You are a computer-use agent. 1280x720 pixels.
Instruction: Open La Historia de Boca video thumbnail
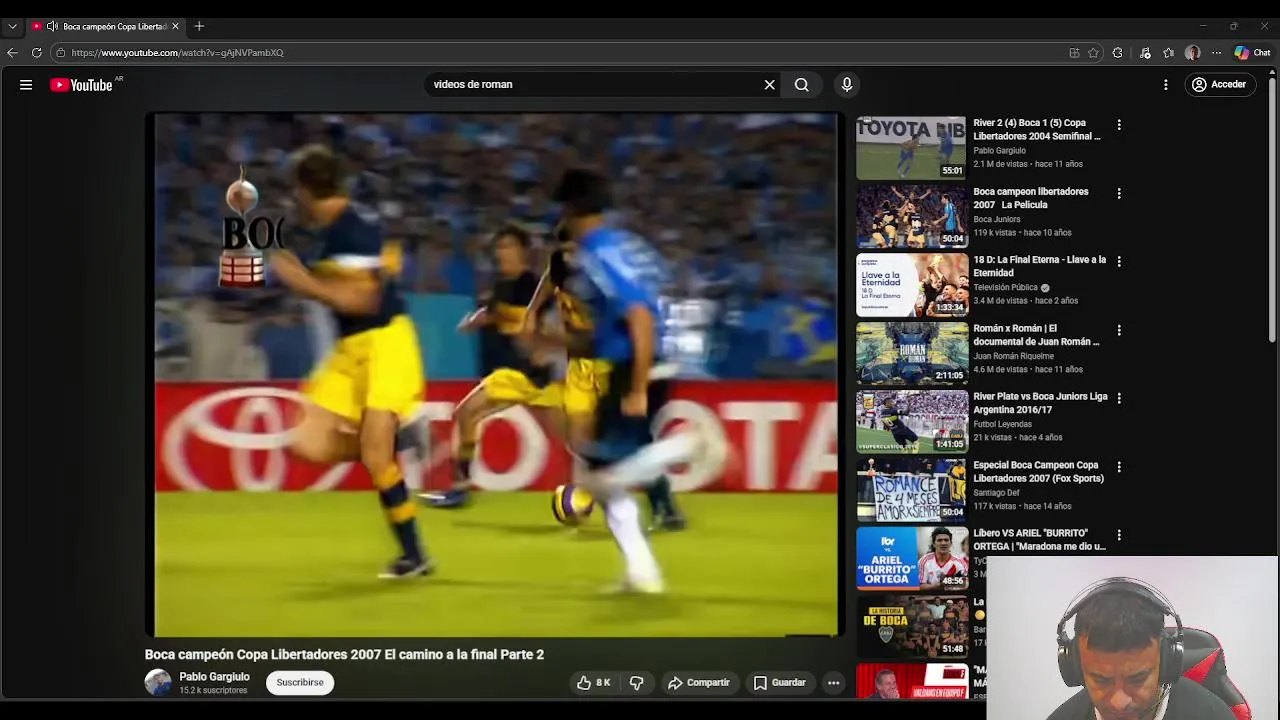pyautogui.click(x=911, y=626)
